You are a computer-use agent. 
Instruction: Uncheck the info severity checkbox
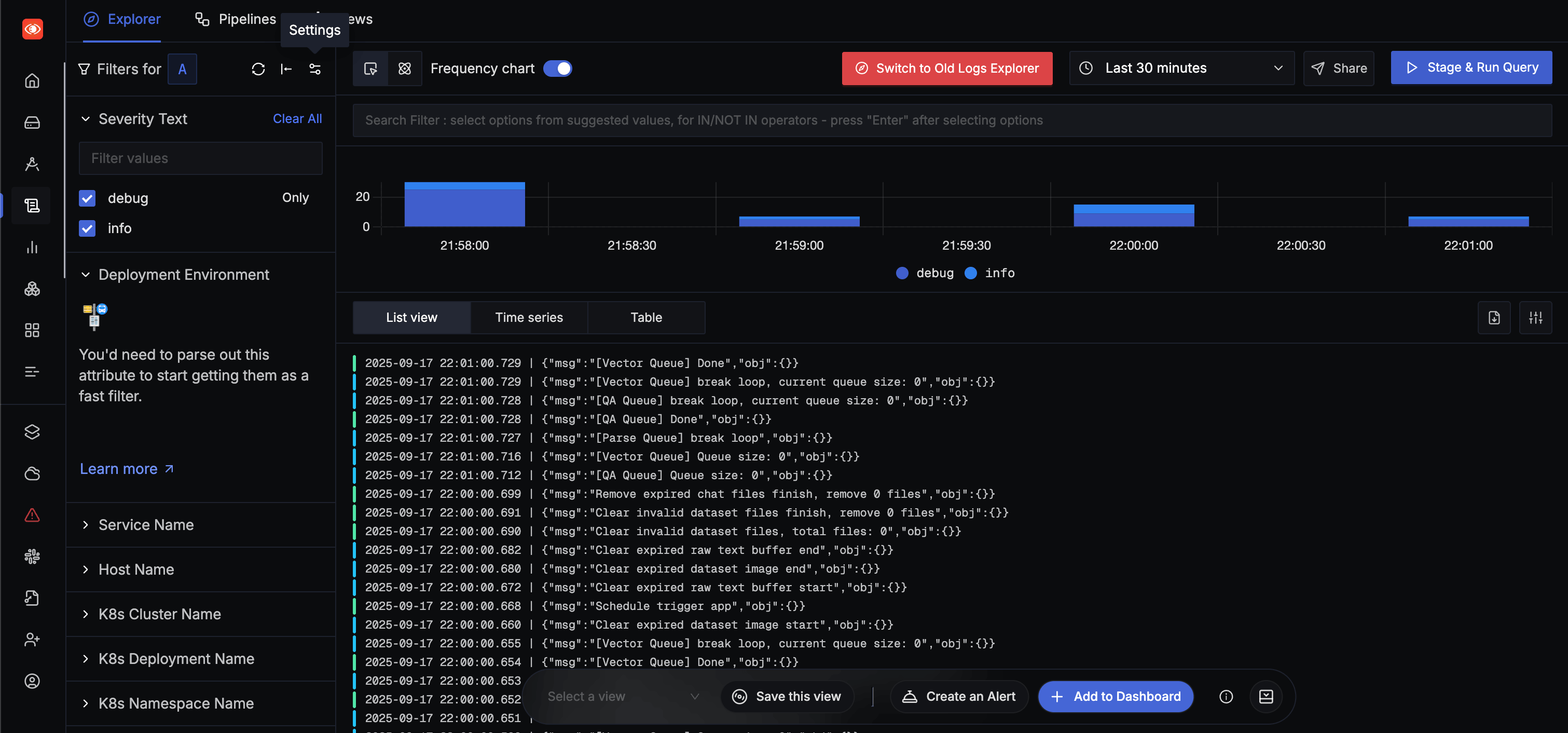87,228
